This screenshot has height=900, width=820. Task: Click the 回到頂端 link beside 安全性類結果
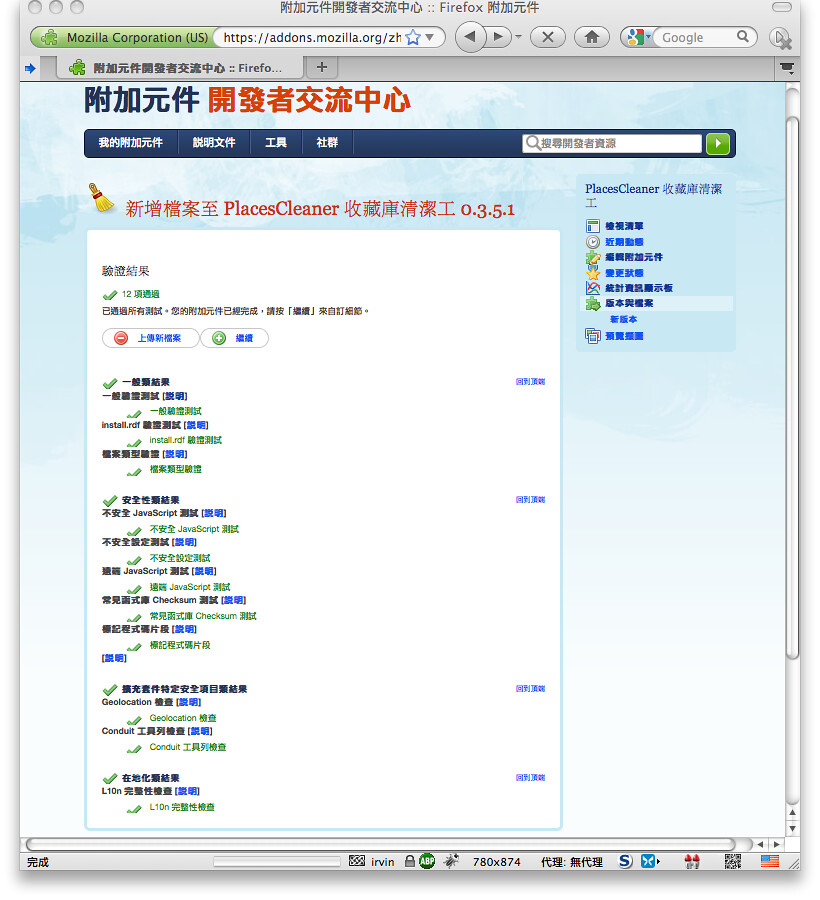[530, 499]
